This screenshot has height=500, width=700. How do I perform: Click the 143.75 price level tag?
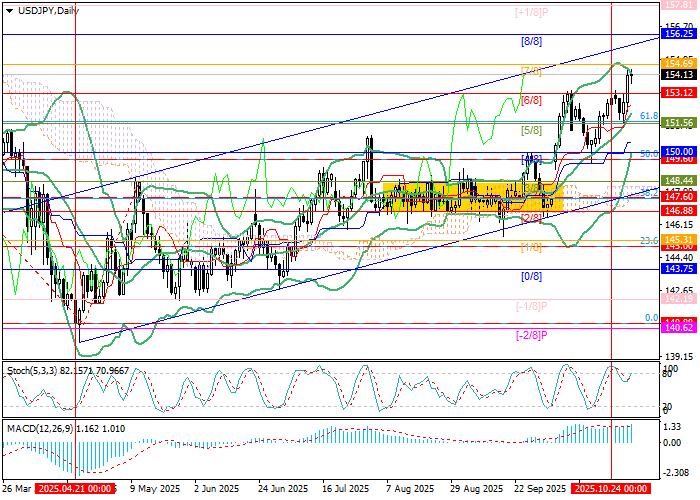pyautogui.click(x=679, y=269)
